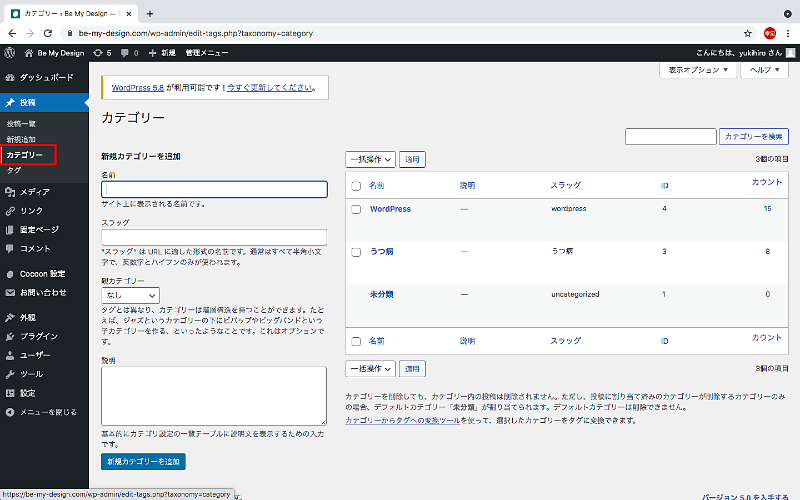800x500 pixels.
Task: Go to タグ in the posts submenu
Action: pyautogui.click(x=14, y=170)
